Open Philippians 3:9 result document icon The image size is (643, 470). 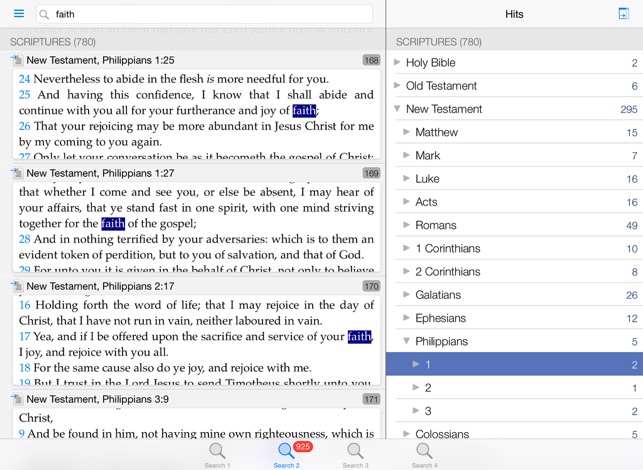coord(17,399)
